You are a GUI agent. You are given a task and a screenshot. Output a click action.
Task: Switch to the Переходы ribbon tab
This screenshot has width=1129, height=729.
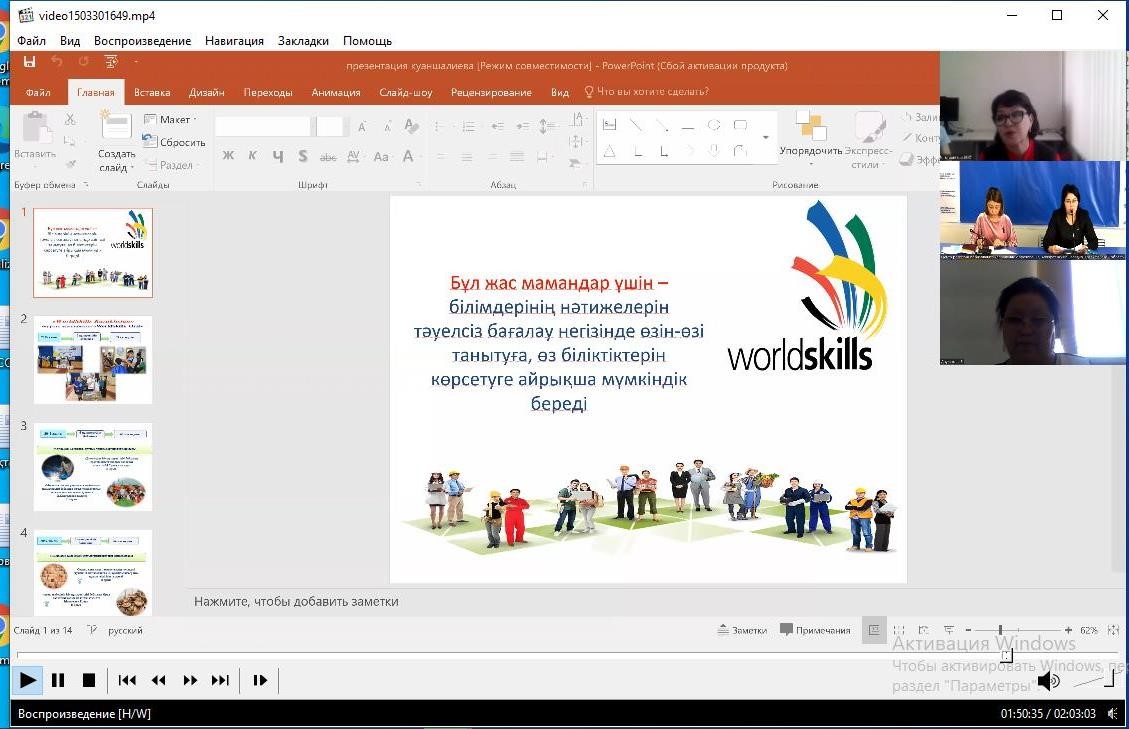tap(268, 92)
